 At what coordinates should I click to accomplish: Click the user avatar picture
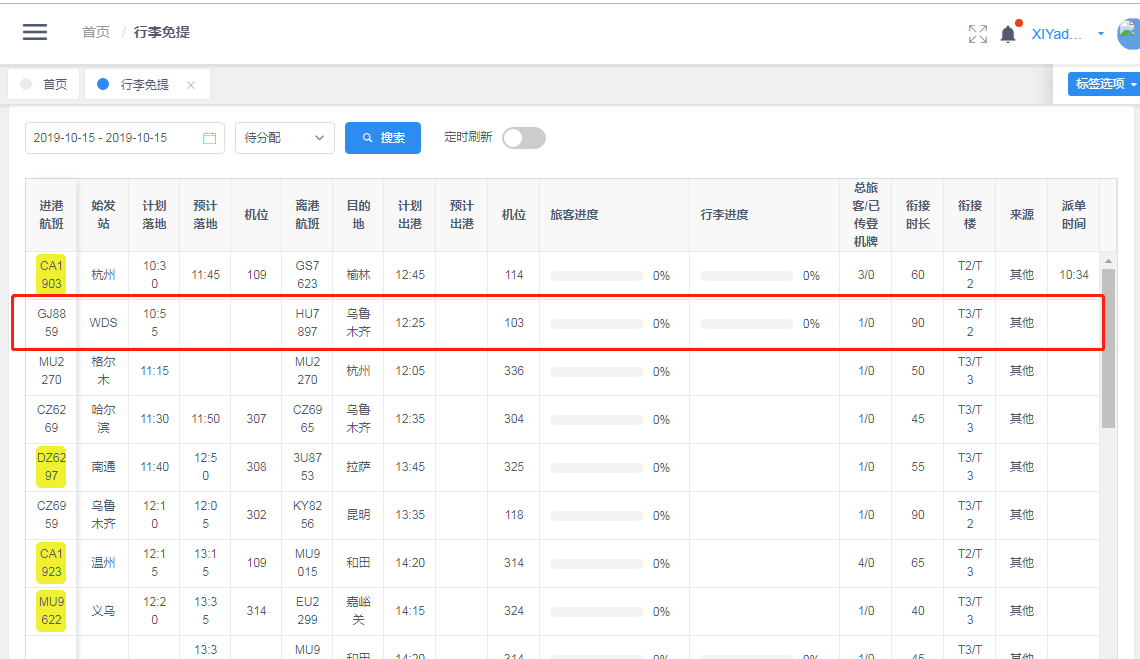[1128, 33]
